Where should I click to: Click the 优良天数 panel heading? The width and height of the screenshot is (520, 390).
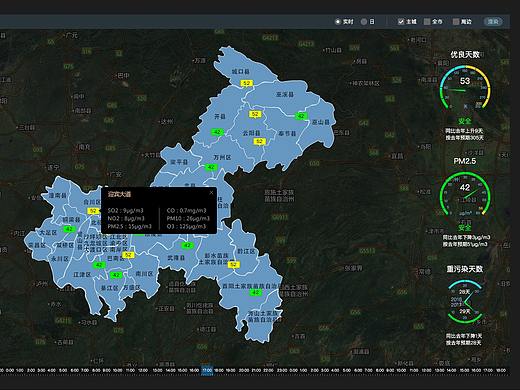click(465, 54)
